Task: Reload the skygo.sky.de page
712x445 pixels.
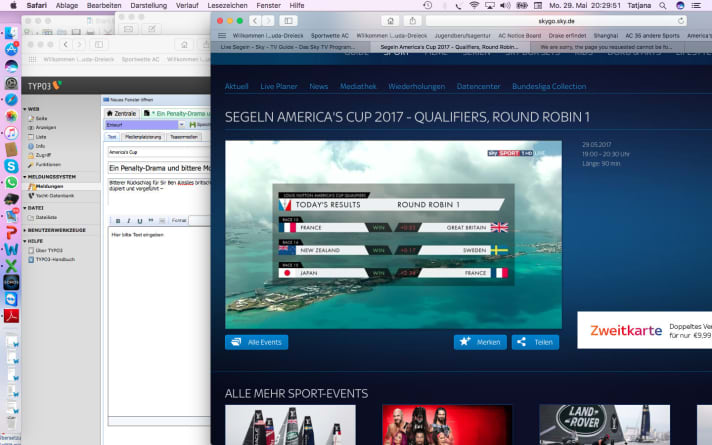Action: (x=680, y=21)
